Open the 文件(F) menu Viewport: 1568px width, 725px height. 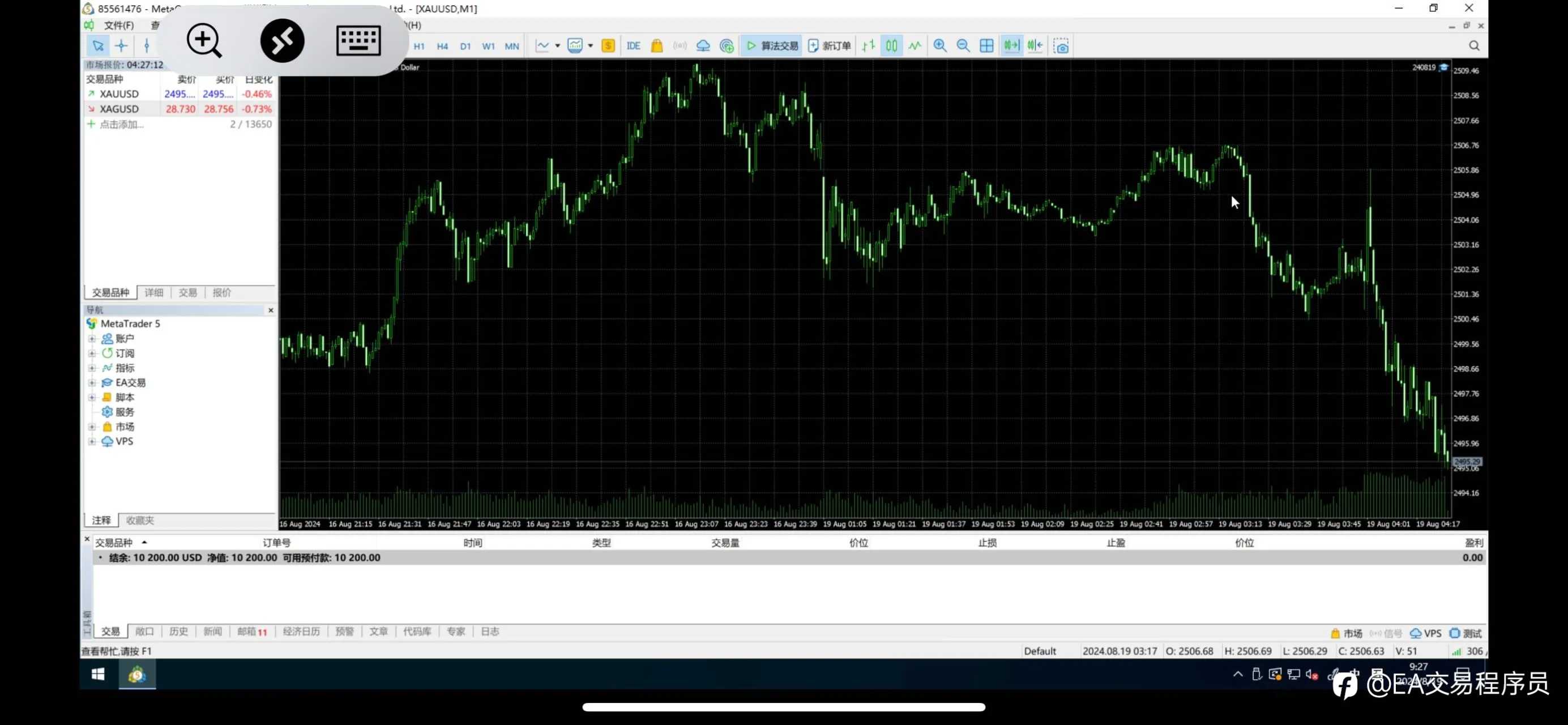point(119,25)
